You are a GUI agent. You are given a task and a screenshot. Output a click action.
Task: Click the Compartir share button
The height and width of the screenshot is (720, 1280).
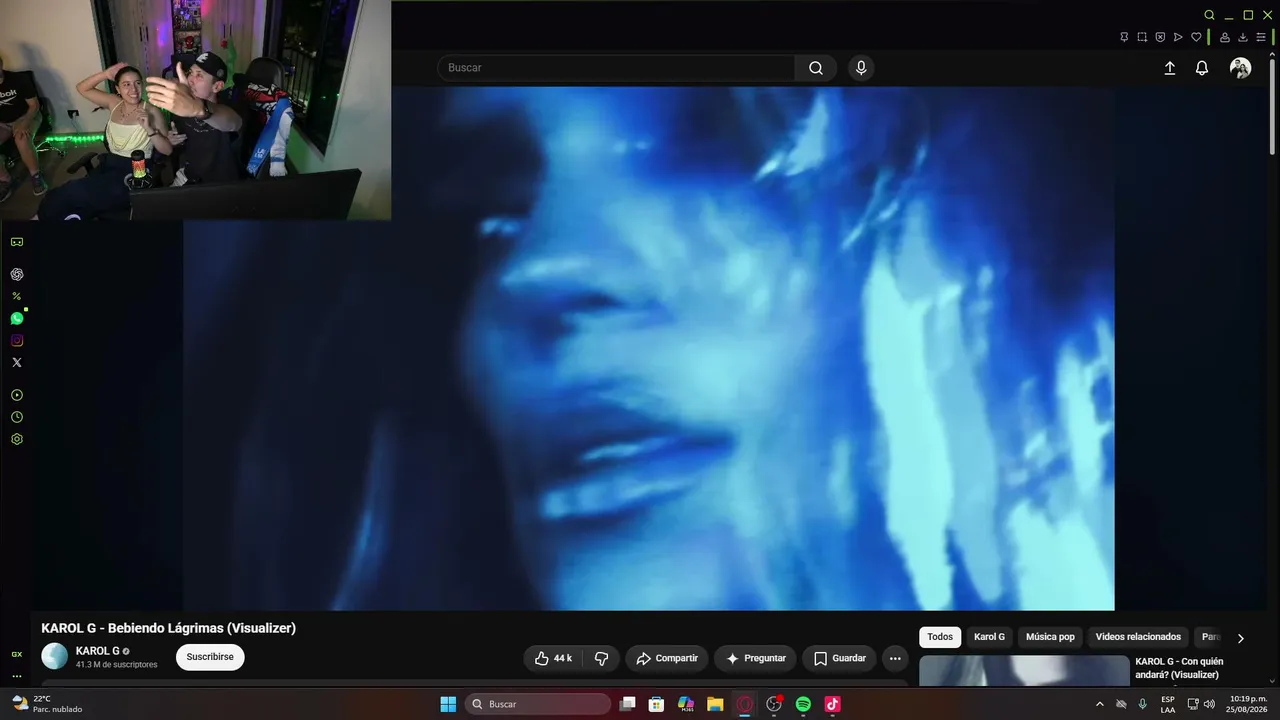tap(667, 658)
